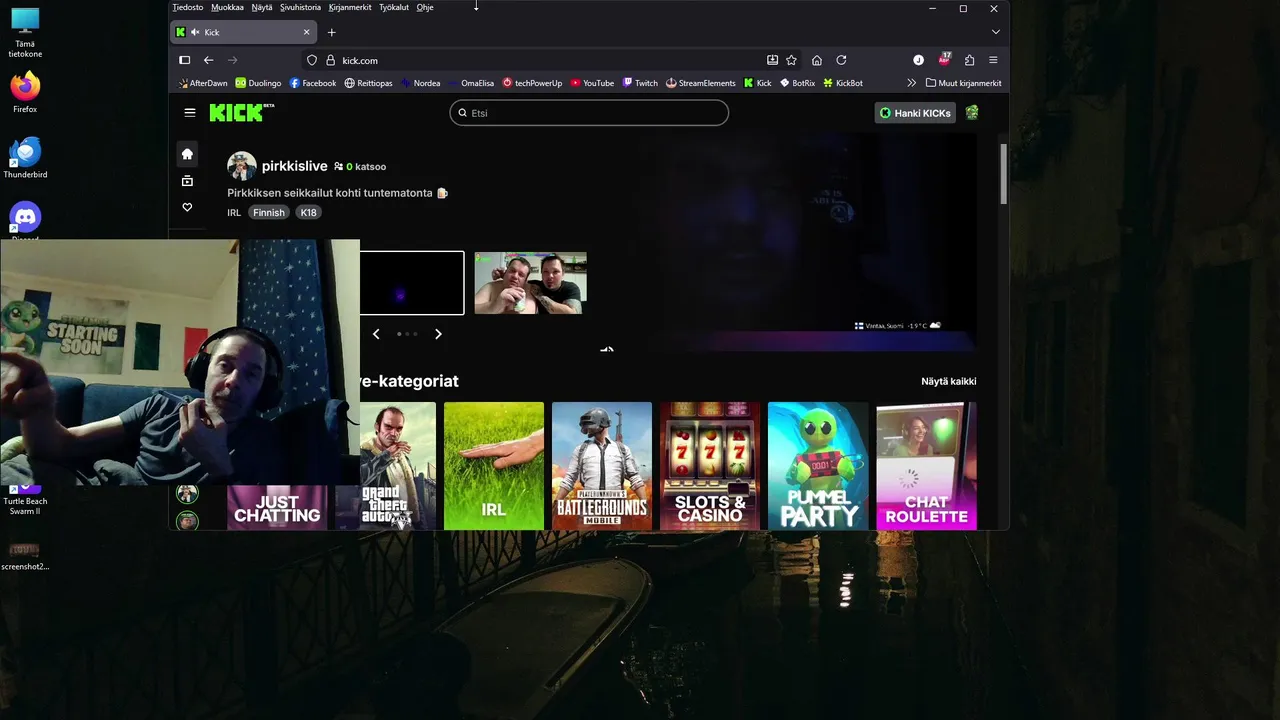Click the Hanki KICKs button

coord(915,113)
